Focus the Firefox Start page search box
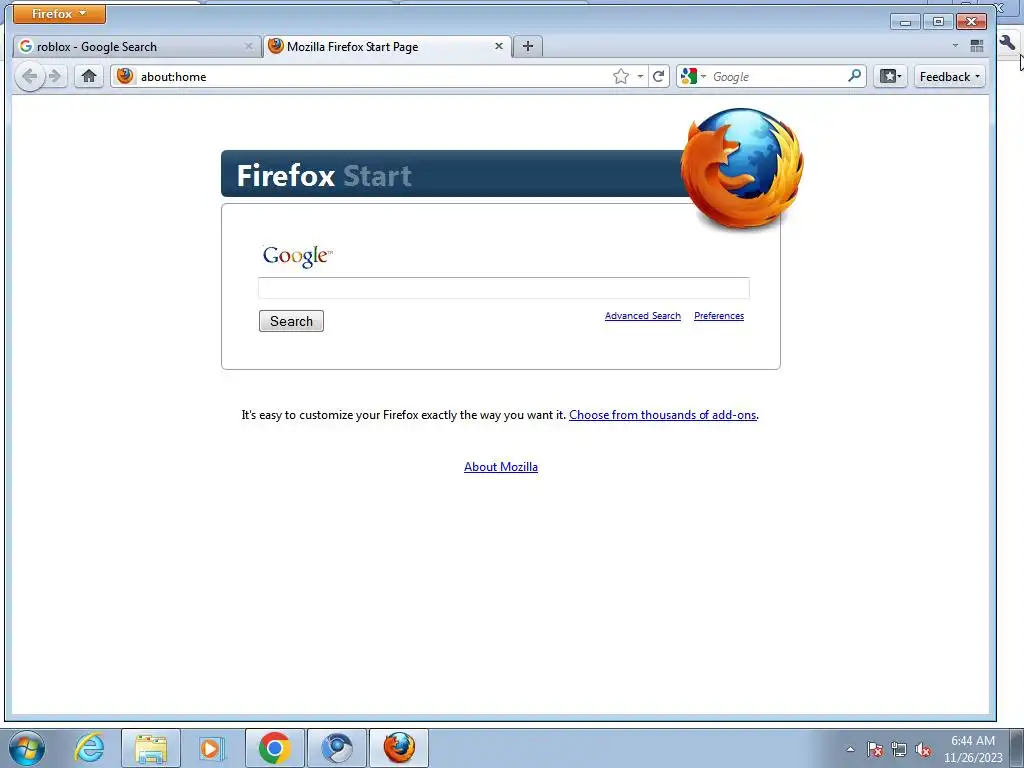Image resolution: width=1024 pixels, height=768 pixels. tap(504, 288)
